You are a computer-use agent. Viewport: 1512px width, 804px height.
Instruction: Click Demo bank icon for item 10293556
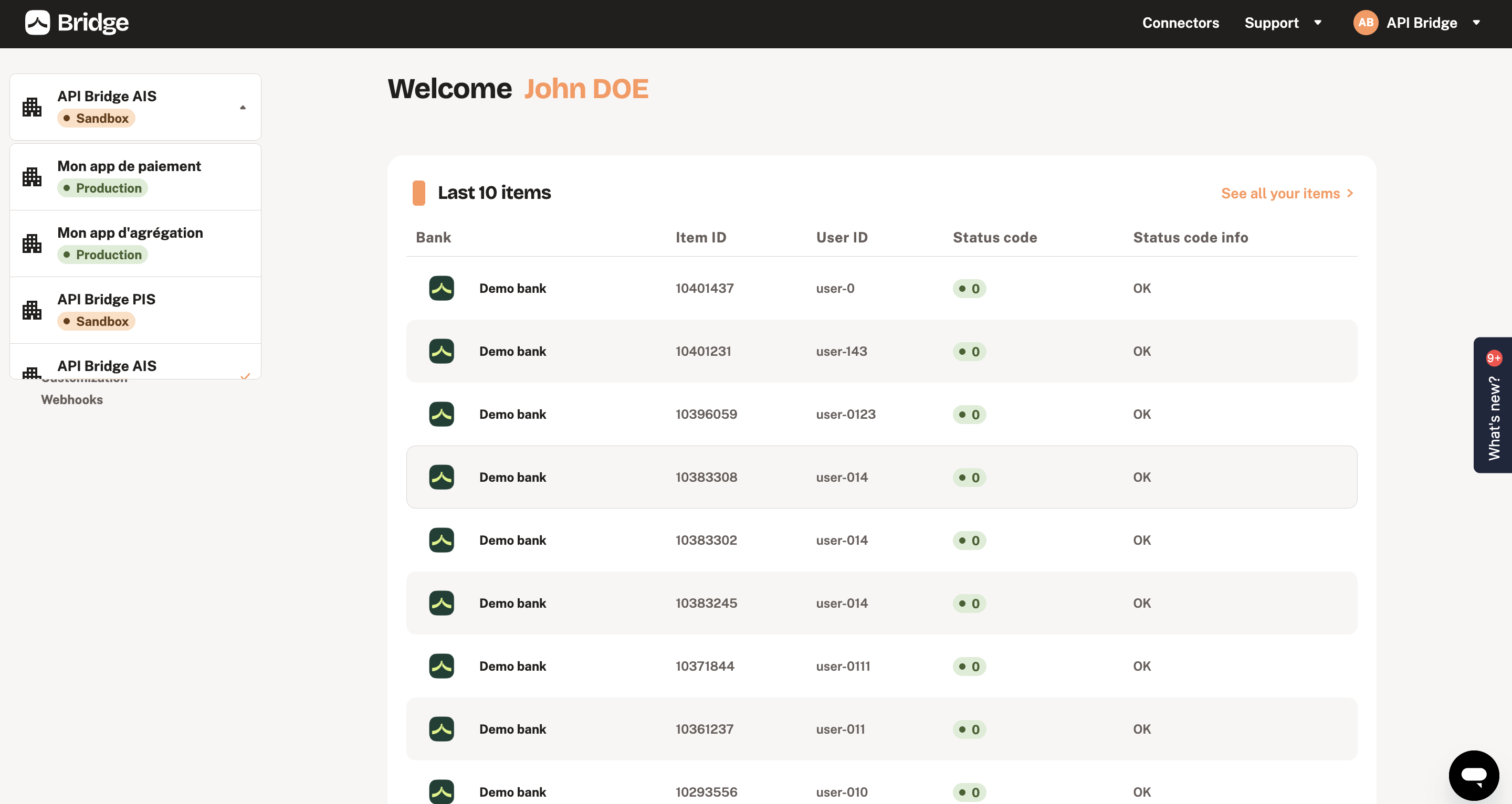[442, 791]
